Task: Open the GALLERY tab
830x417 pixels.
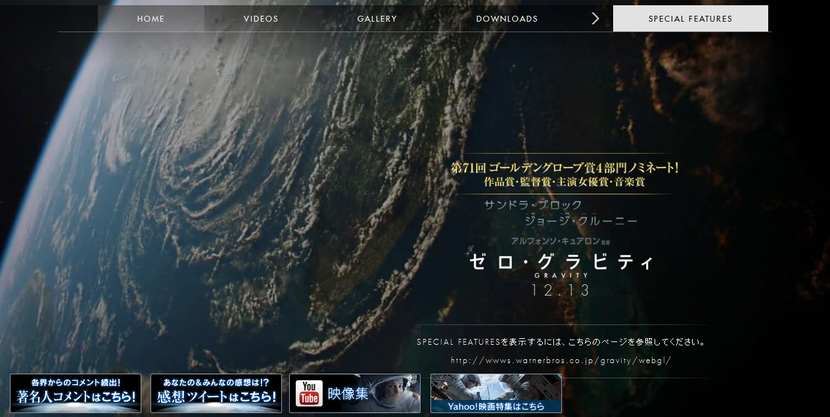Action: 377,19
